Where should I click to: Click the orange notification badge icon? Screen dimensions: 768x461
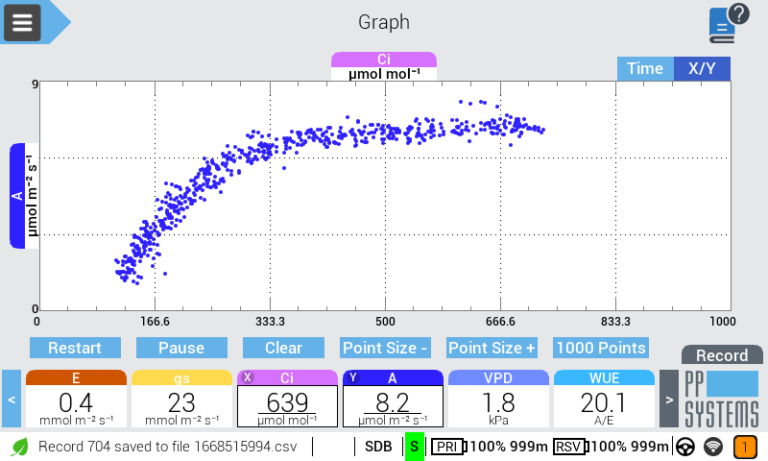(x=745, y=446)
